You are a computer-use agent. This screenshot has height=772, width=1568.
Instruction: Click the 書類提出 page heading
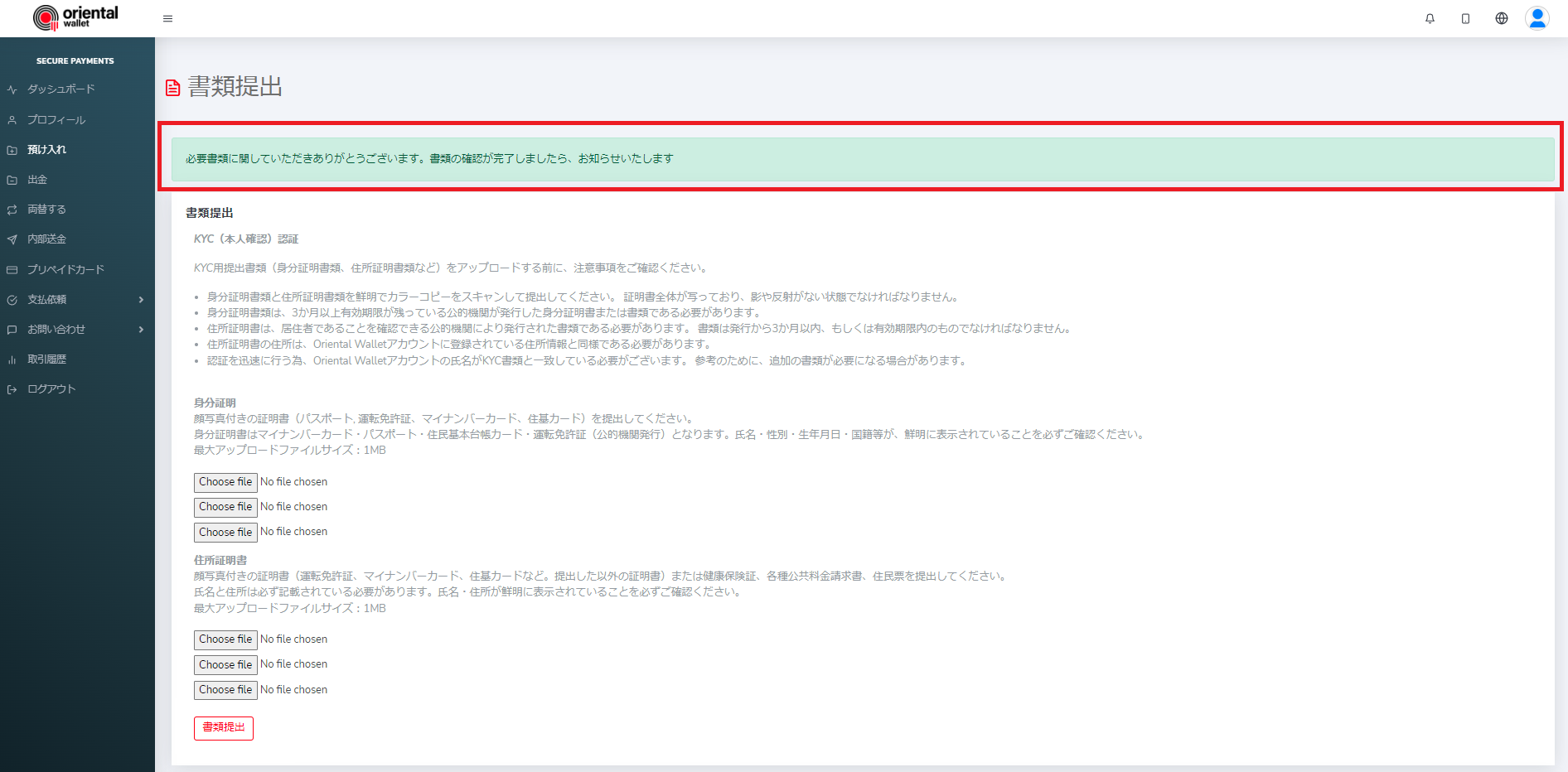tap(235, 87)
